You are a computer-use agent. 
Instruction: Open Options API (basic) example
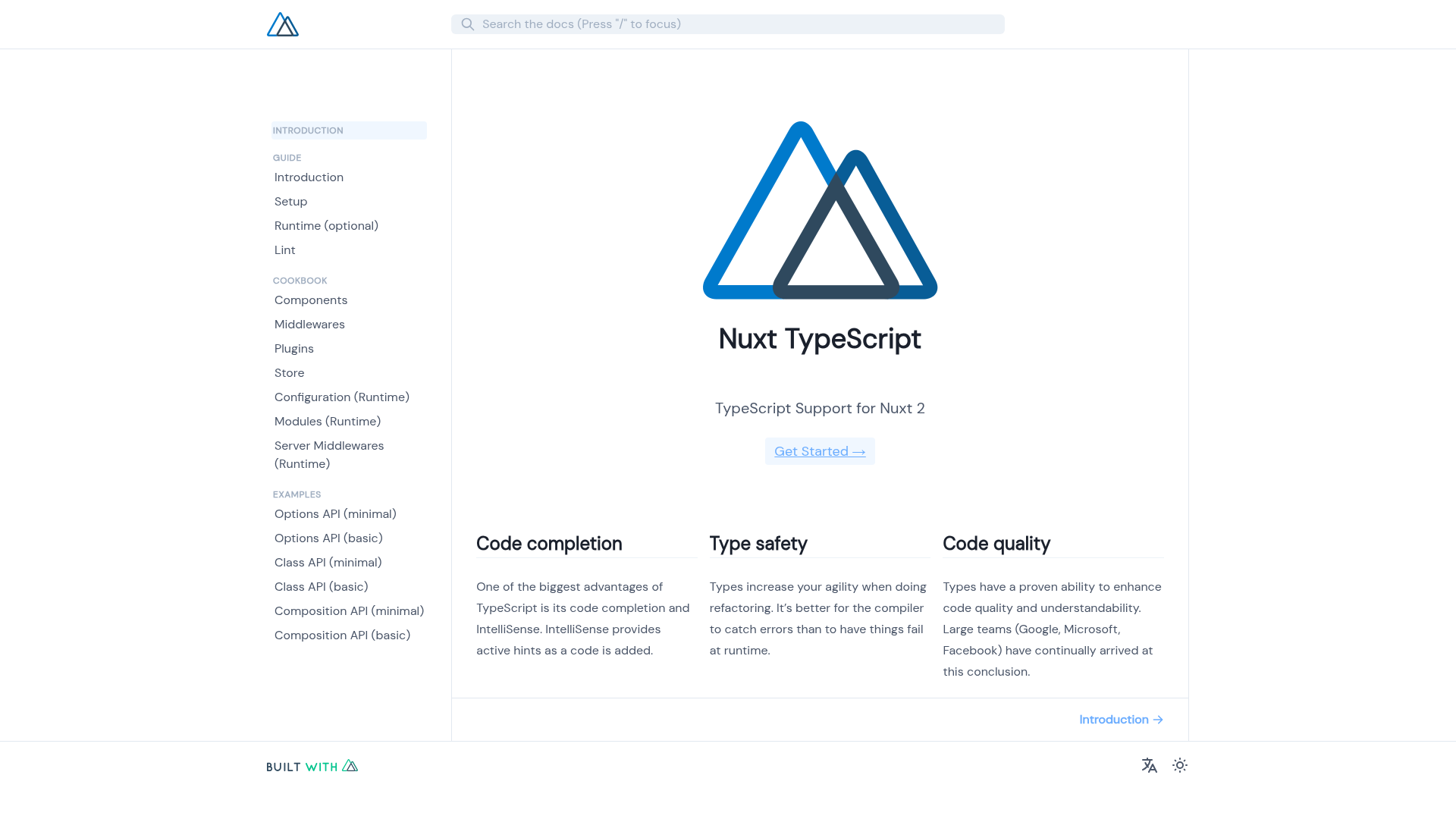[x=328, y=538]
